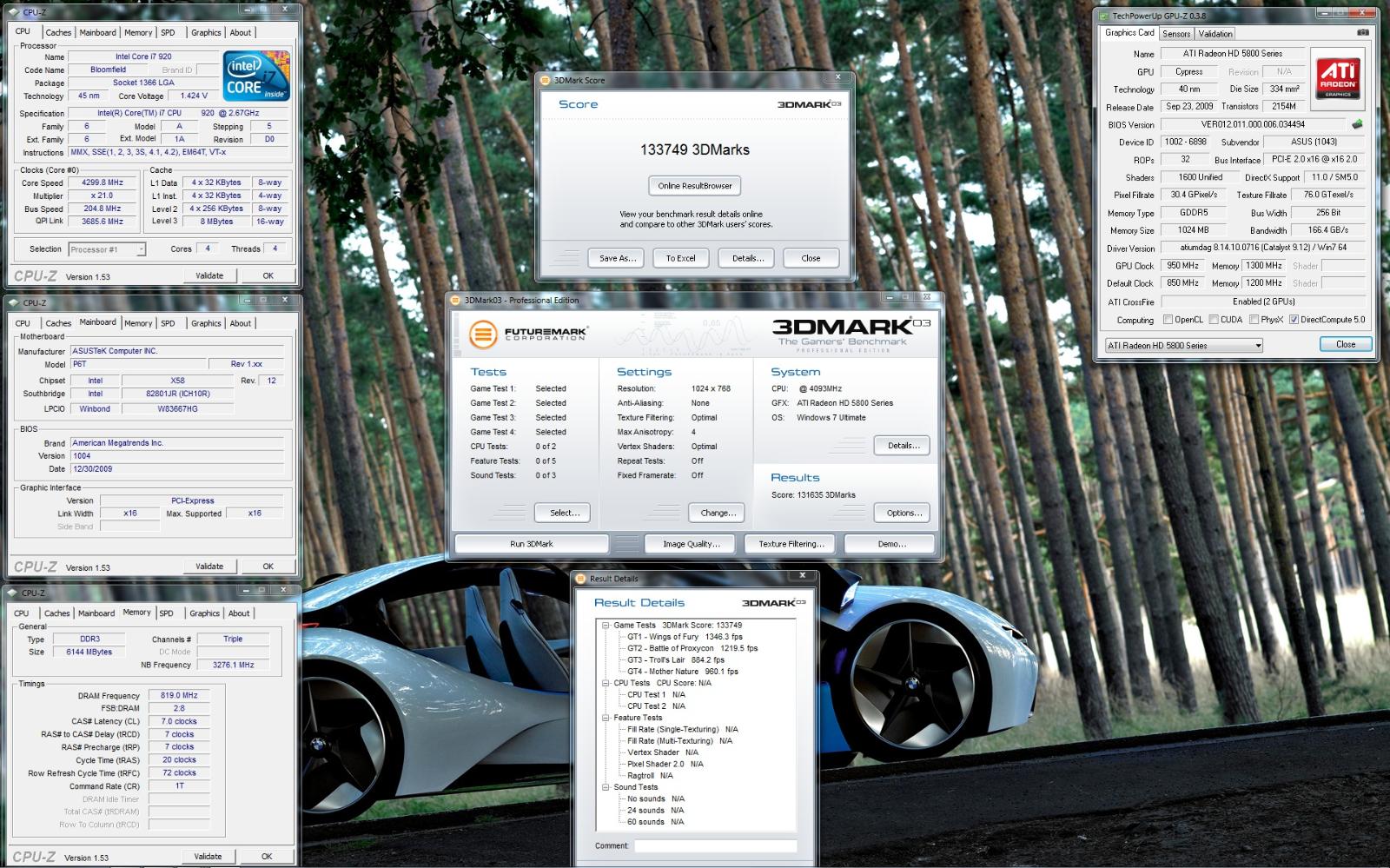The width and height of the screenshot is (1390, 868).
Task: Click the Save As... button
Action: (x=618, y=258)
